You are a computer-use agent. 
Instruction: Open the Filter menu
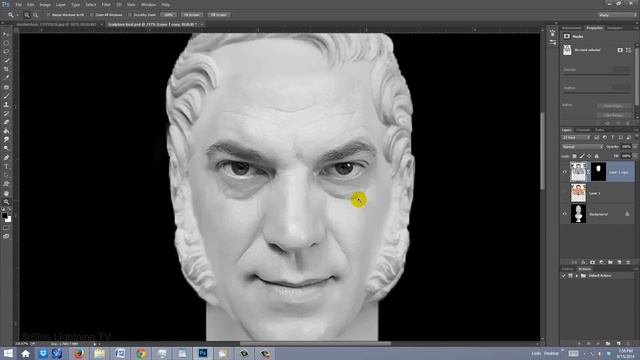tap(106, 4)
